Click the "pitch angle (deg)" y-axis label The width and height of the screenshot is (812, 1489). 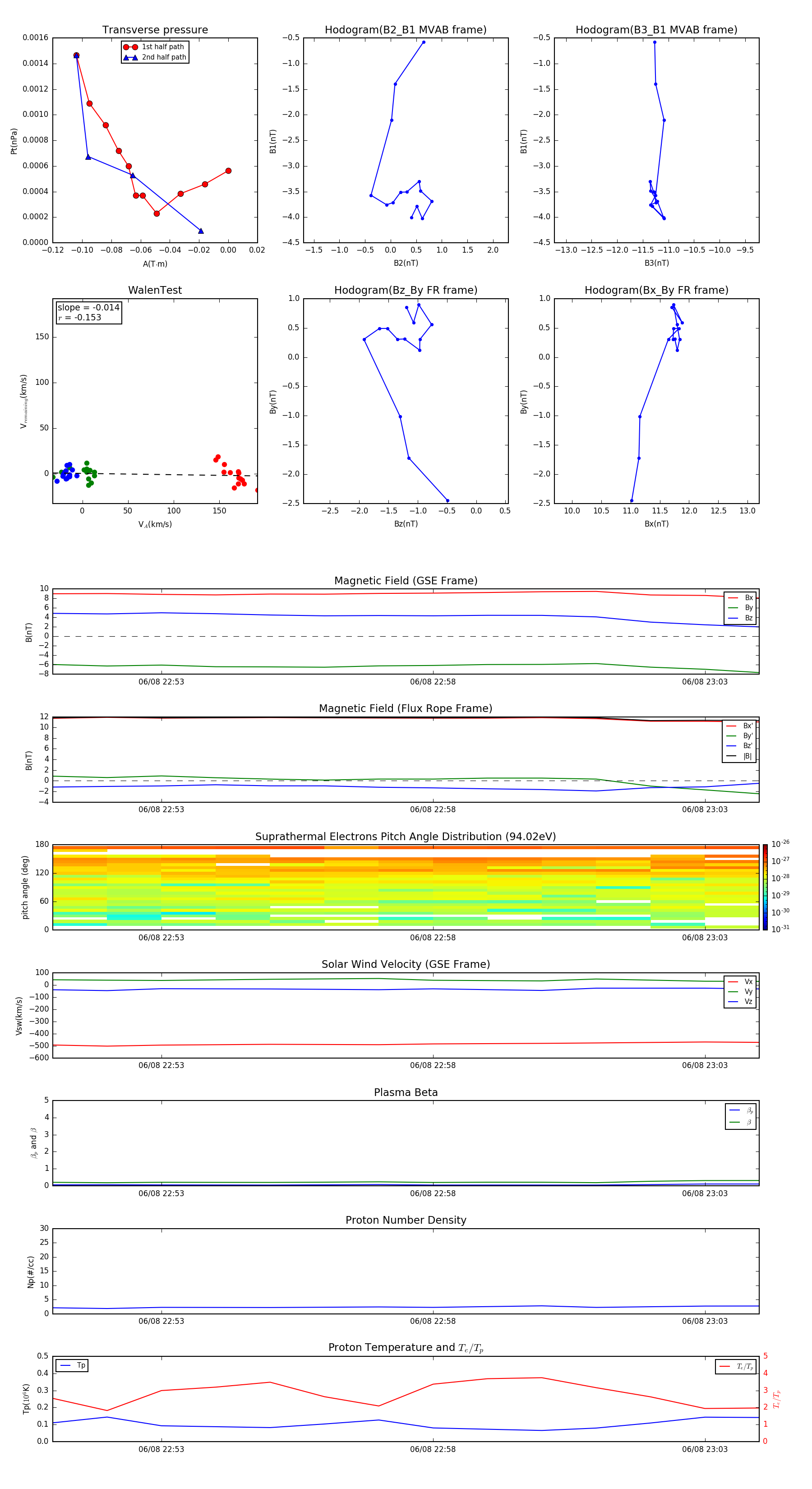tap(25, 887)
